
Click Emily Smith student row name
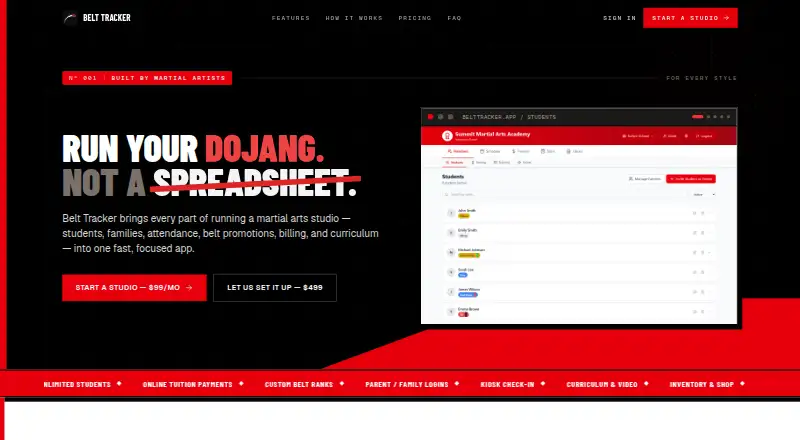tap(467, 230)
